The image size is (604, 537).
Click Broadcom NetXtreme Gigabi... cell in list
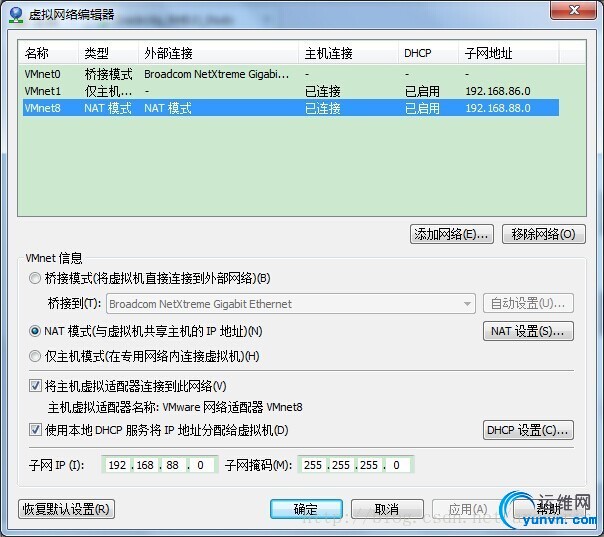(216, 74)
